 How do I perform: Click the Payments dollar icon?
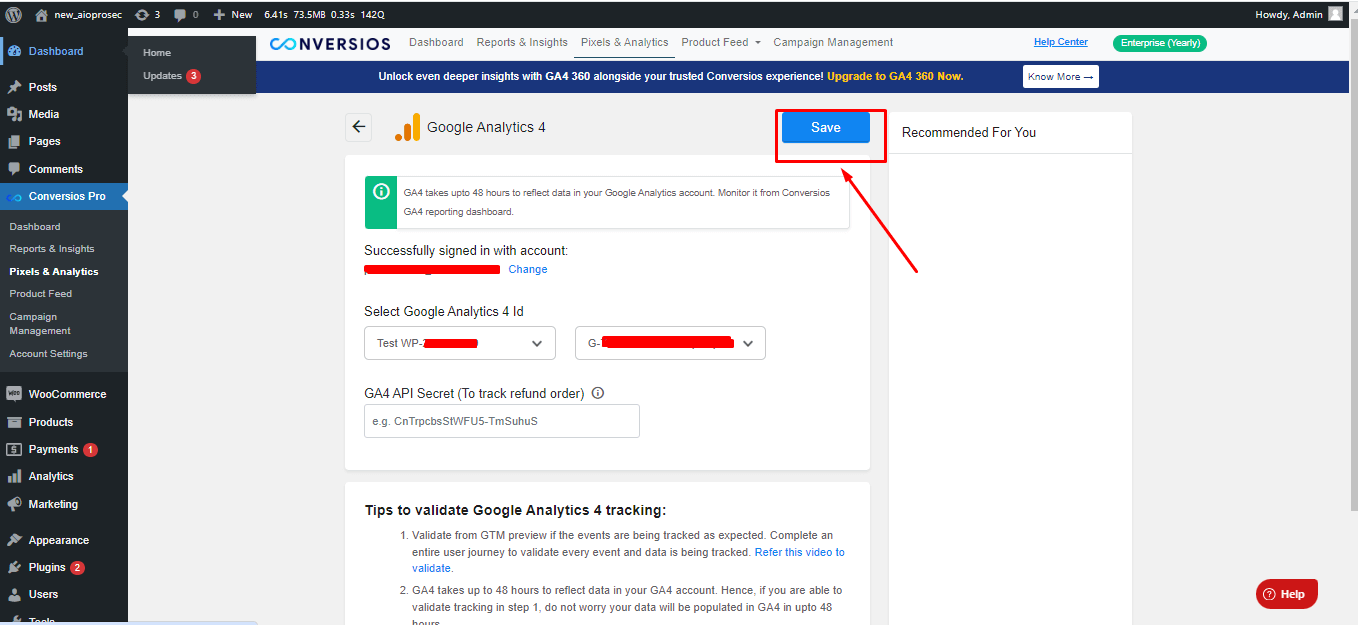[14, 449]
